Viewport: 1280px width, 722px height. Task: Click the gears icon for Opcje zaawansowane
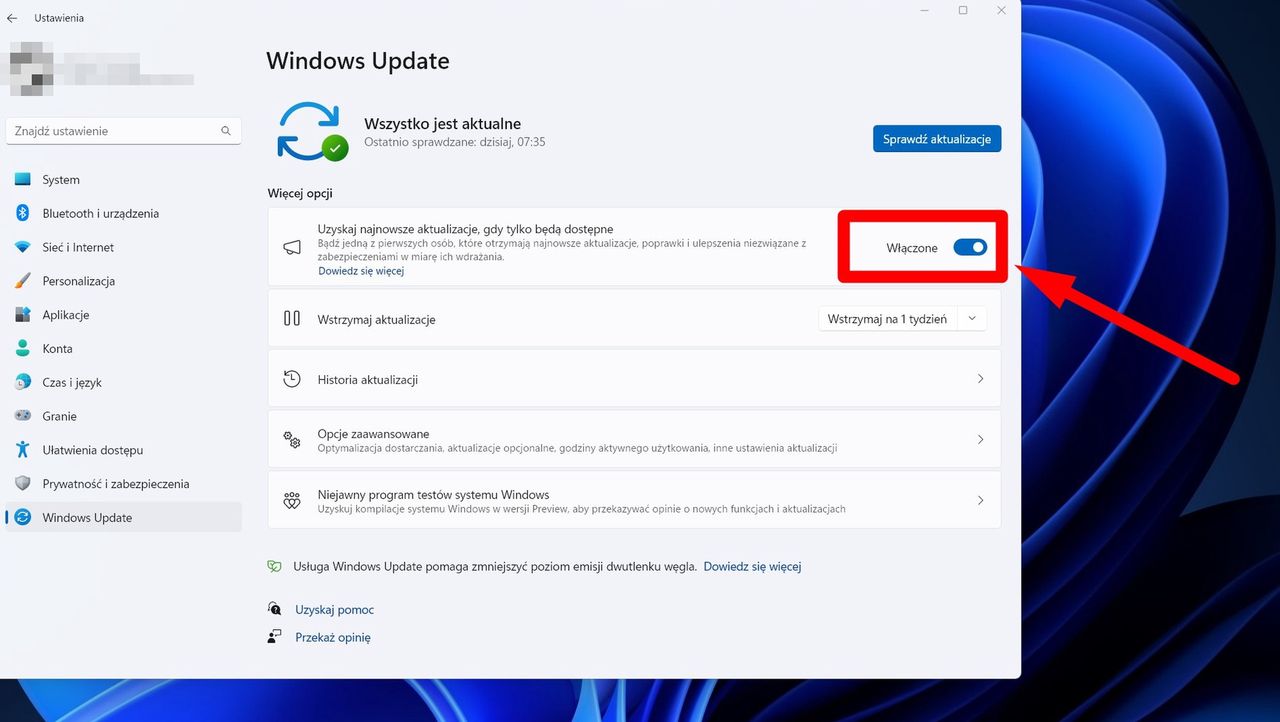(x=292, y=439)
